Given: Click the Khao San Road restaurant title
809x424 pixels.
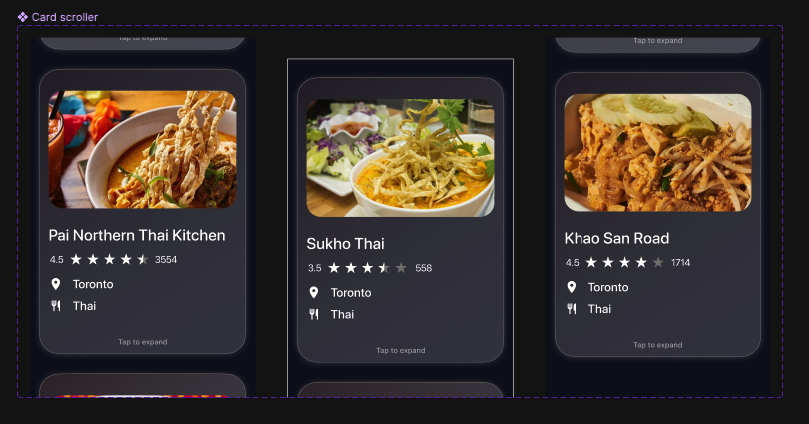Looking at the screenshot, I should [x=617, y=238].
